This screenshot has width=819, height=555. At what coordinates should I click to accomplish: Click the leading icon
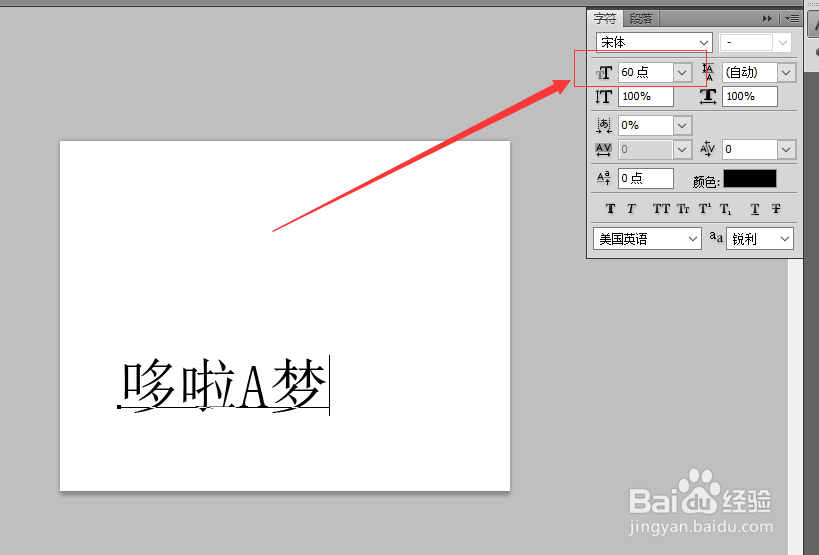pos(708,72)
